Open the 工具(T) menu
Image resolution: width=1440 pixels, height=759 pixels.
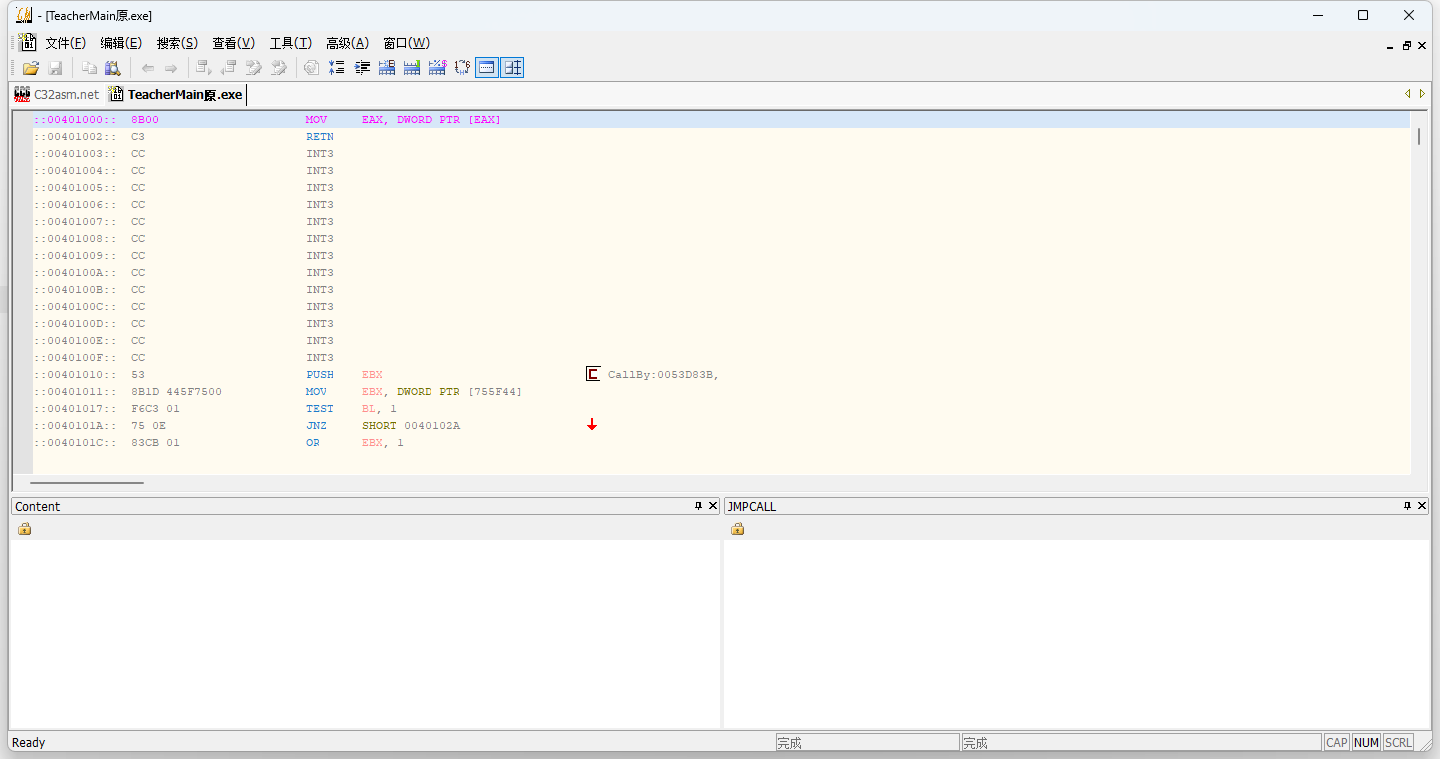point(290,43)
